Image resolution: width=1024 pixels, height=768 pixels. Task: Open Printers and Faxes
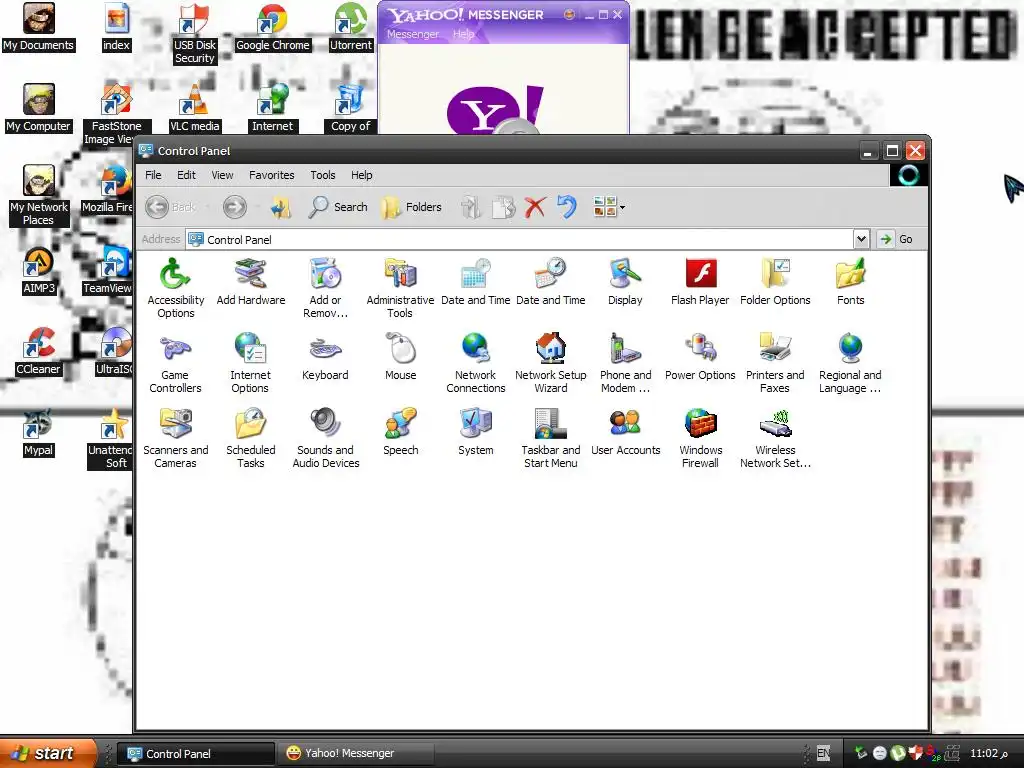[775, 362]
